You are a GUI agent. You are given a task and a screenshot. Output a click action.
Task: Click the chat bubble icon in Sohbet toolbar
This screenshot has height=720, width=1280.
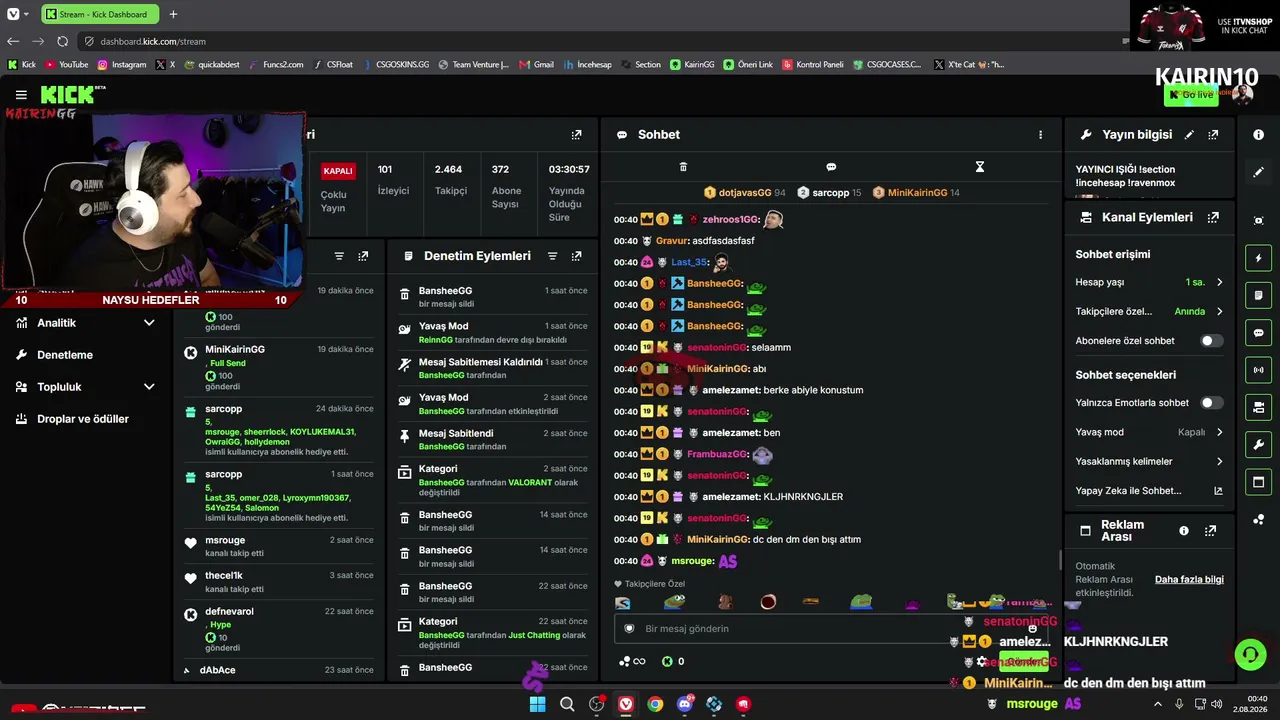click(831, 167)
